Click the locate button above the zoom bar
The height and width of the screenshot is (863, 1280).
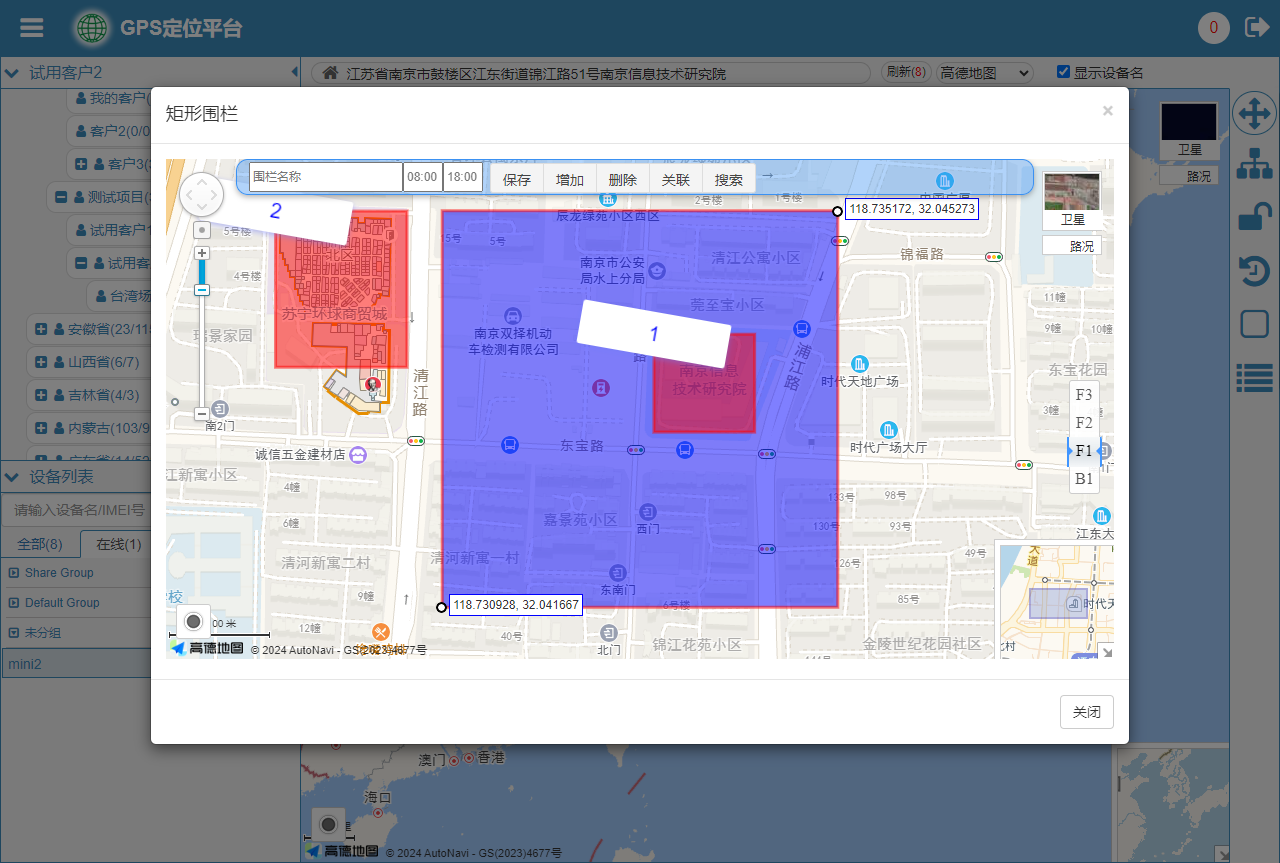click(x=201, y=230)
